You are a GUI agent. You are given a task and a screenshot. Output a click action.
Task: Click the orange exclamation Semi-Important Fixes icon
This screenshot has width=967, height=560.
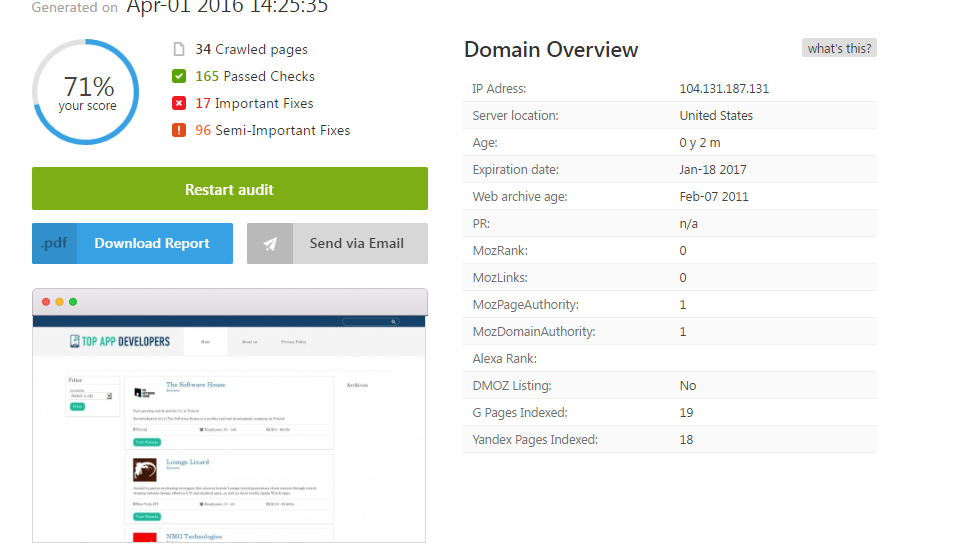coord(179,130)
